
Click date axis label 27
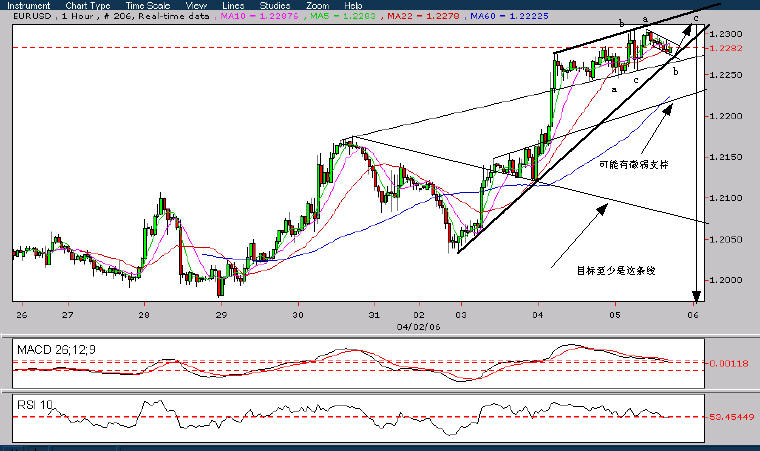[x=67, y=315]
